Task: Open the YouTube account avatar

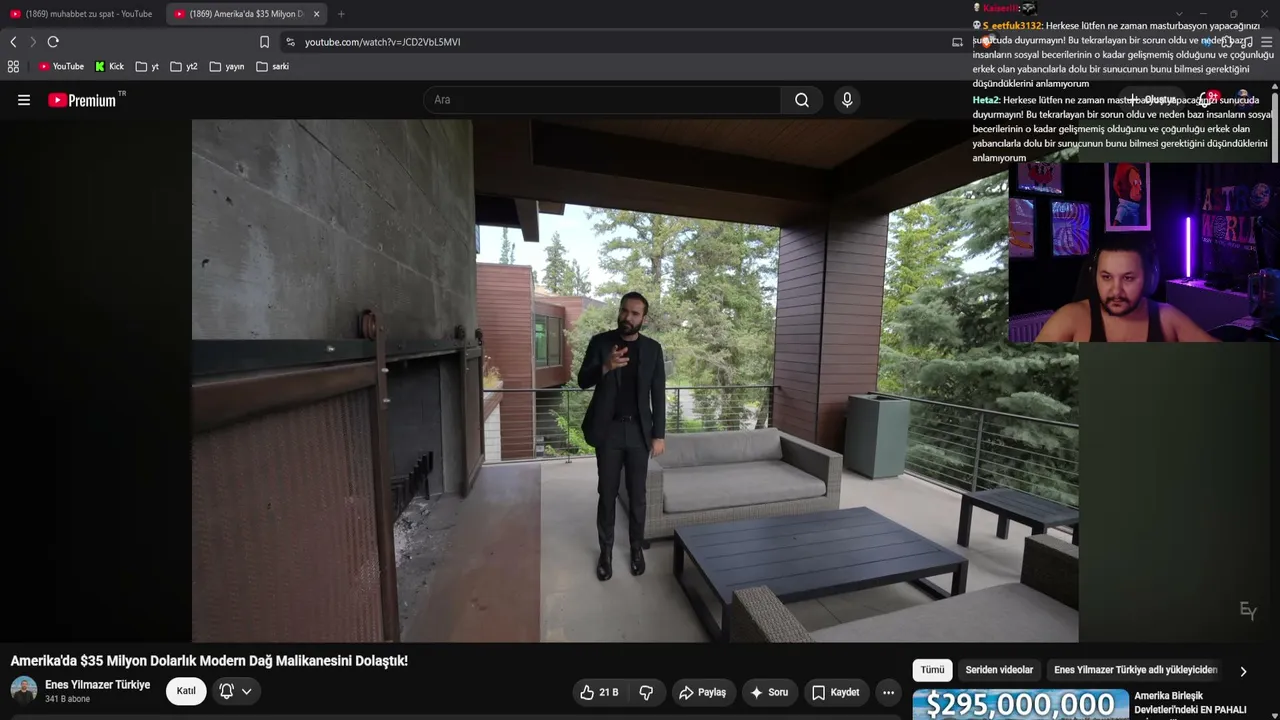Action: [x=1242, y=100]
